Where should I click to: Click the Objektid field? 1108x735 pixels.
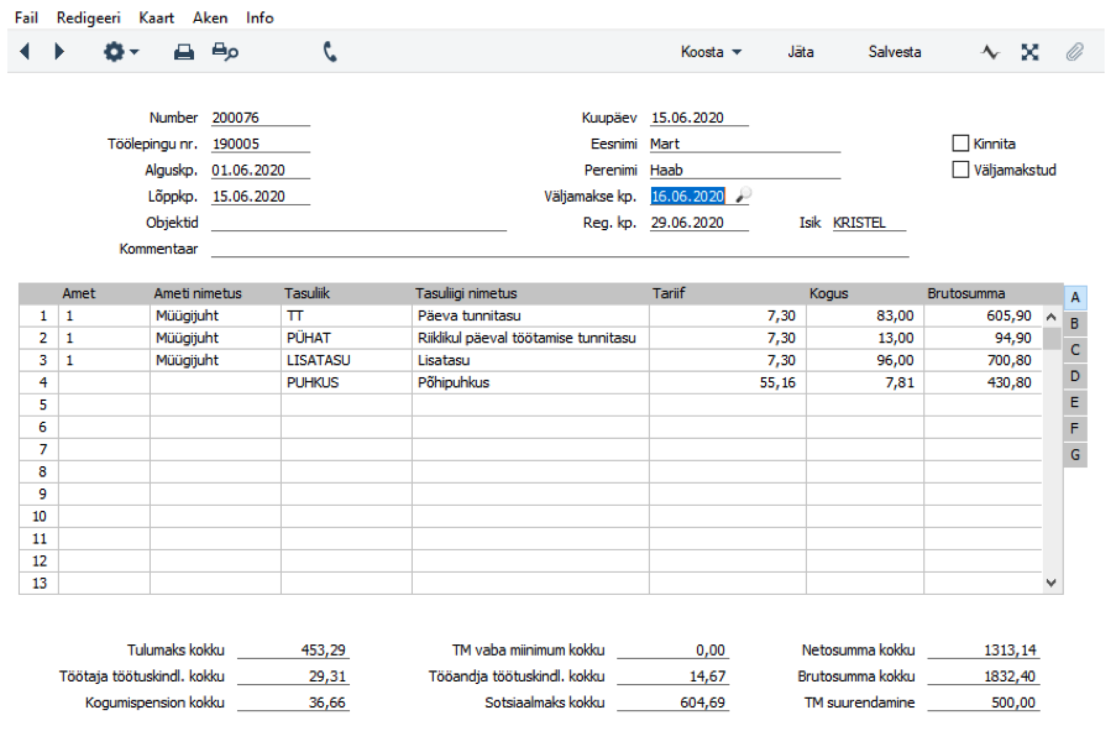(358, 223)
